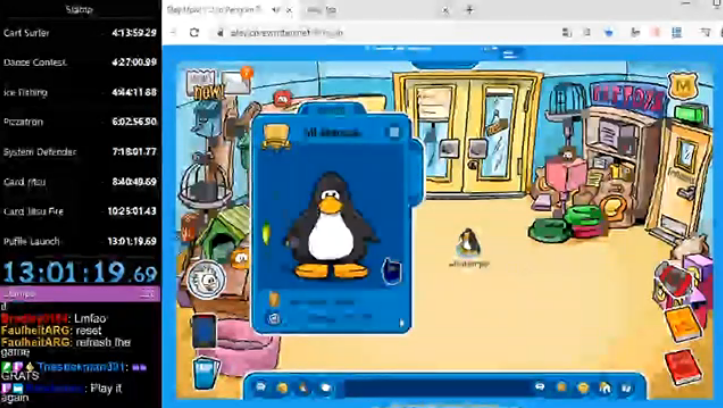Open the chat messages icon in toolbar

261,387
